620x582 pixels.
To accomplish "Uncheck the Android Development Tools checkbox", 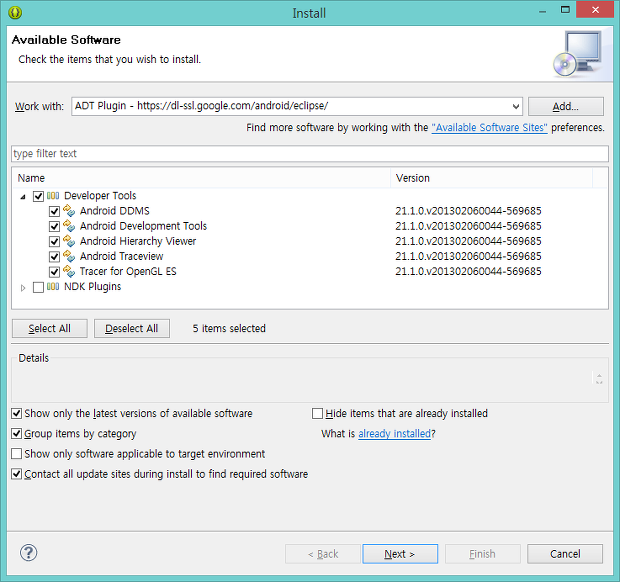I will pos(54,226).
